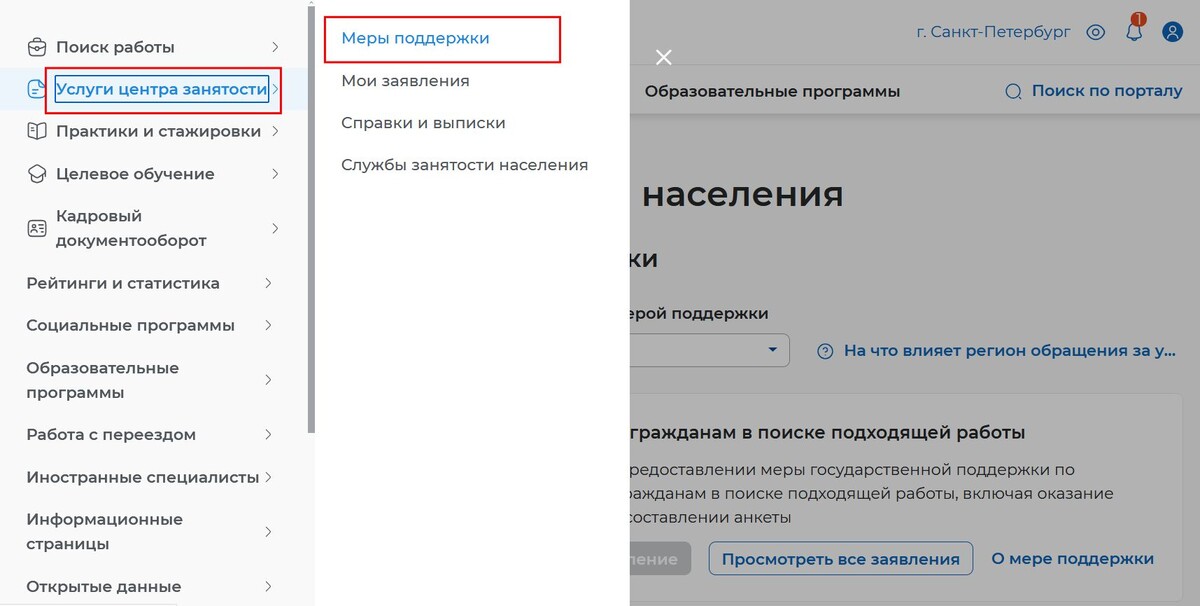Expand the Практики и стажировки chevron
The height and width of the screenshot is (606, 1200).
pyautogui.click(x=274, y=131)
